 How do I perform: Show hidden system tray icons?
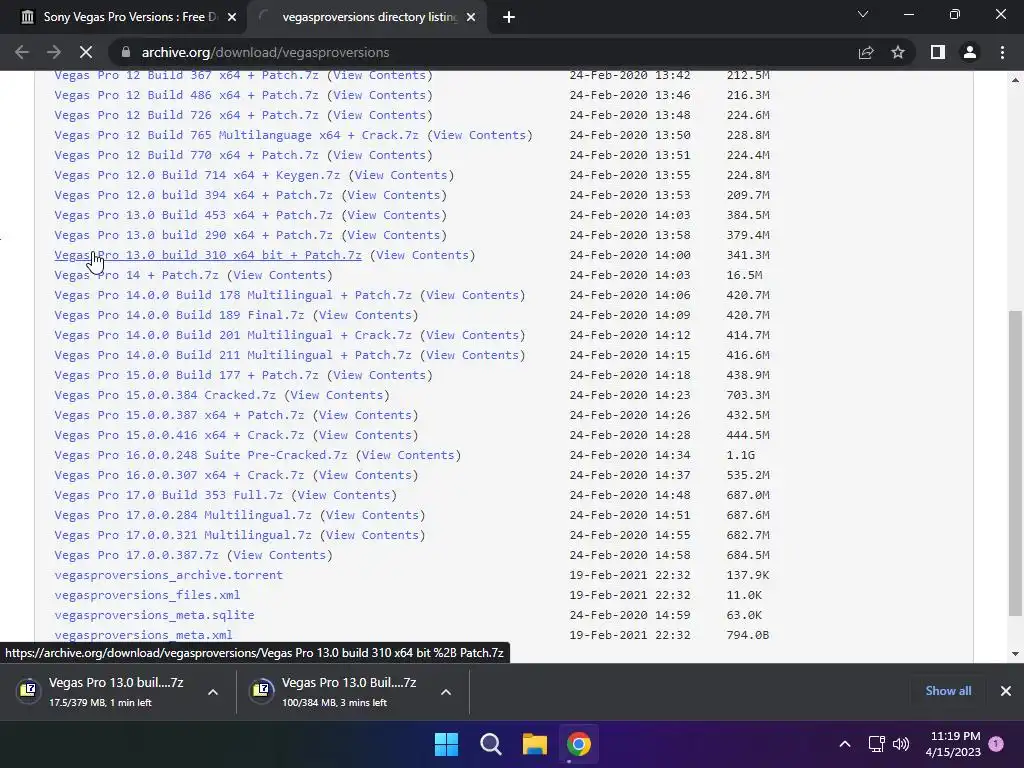point(844,744)
